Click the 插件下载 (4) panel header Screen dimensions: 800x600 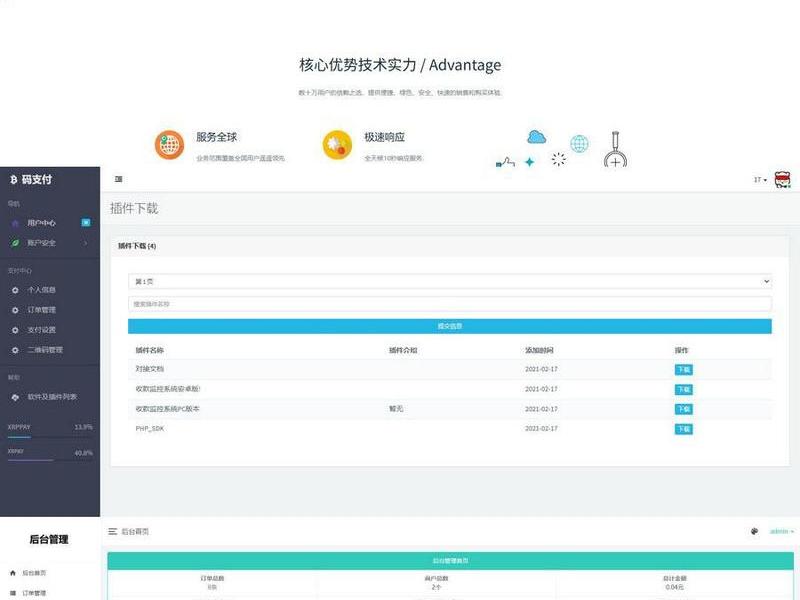pos(449,246)
